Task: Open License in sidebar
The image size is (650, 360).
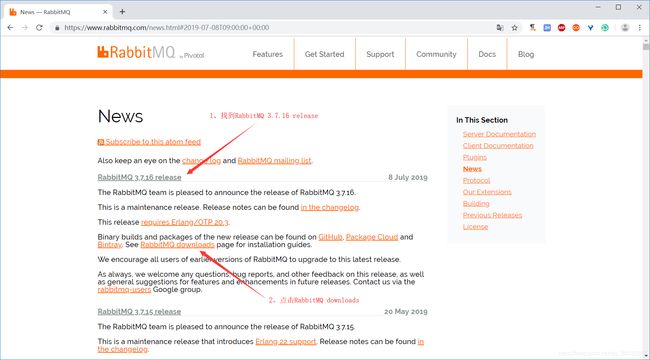Action: [475, 227]
